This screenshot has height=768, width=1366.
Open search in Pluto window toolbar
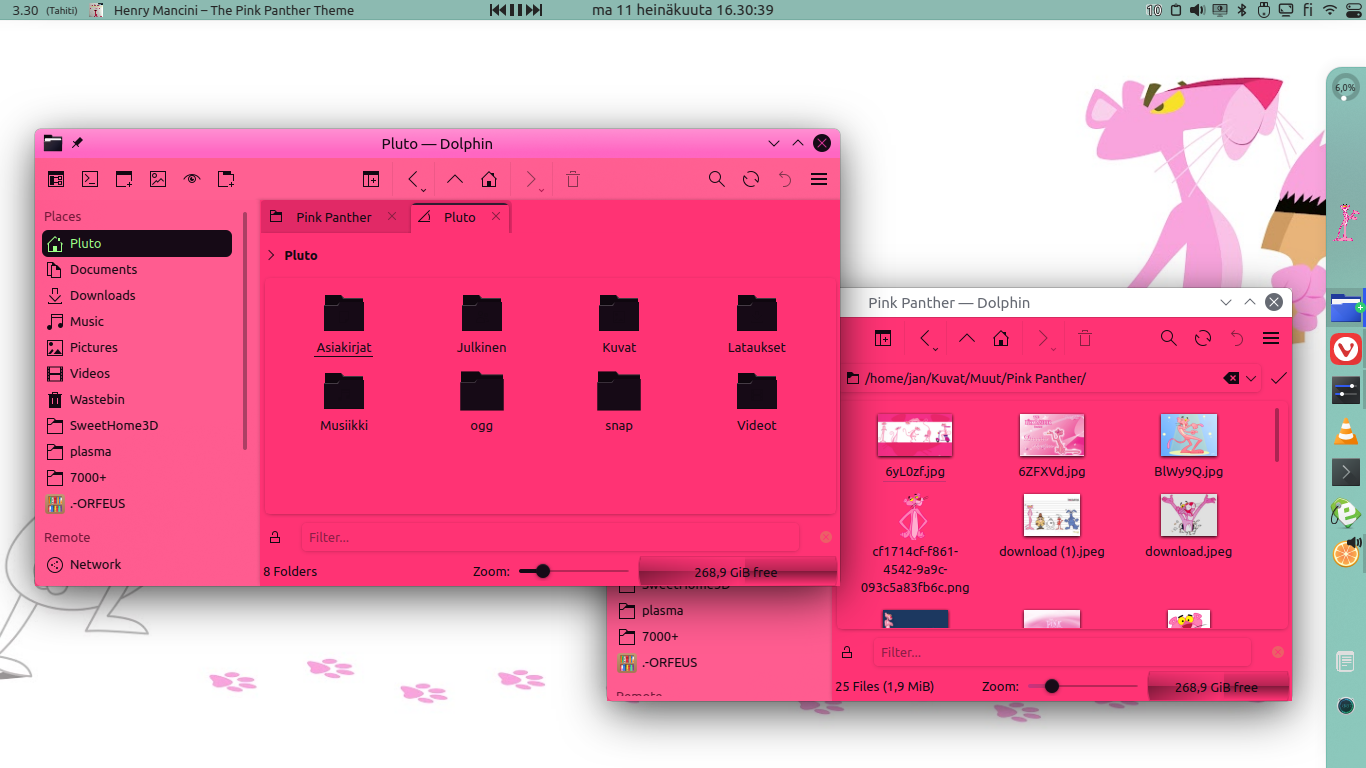[717, 179]
